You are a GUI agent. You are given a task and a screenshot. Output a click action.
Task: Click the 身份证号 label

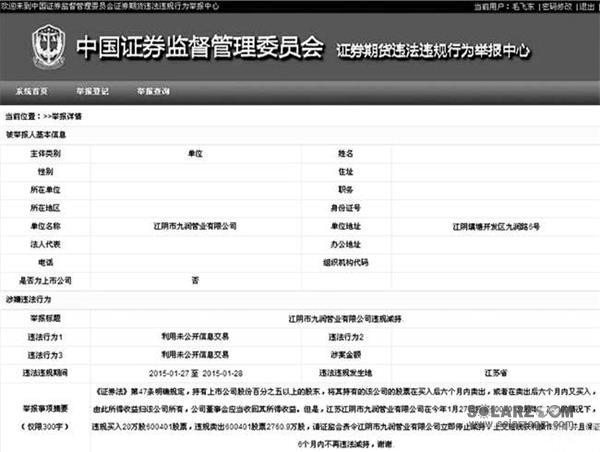point(346,208)
